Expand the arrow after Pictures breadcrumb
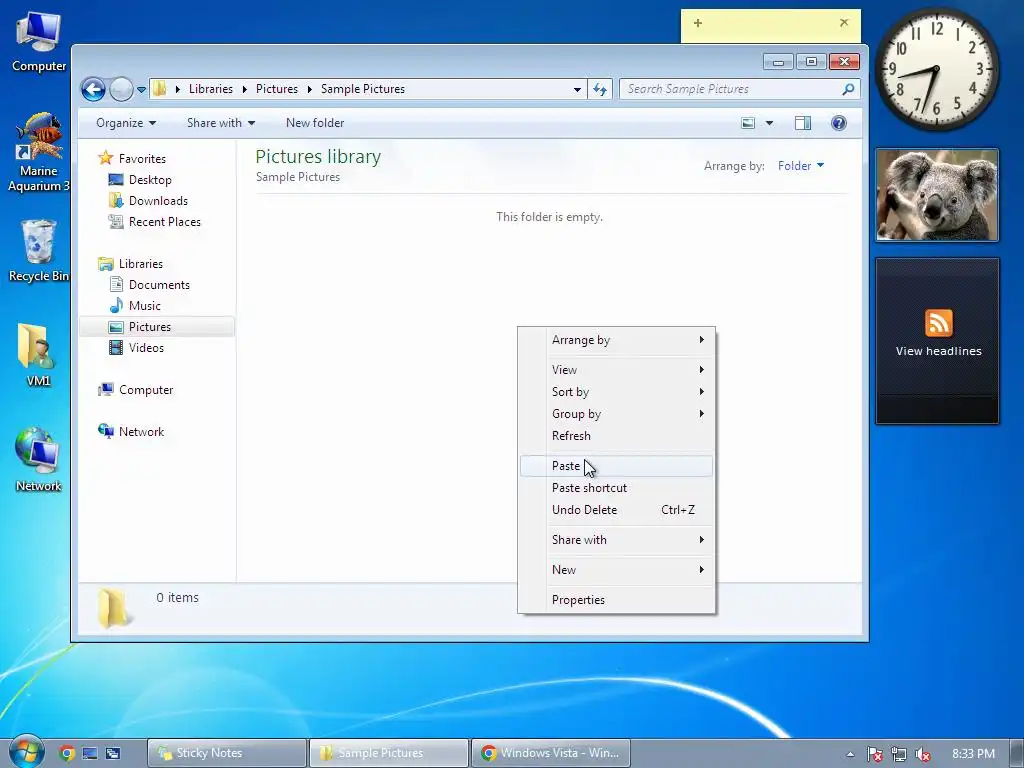The height and width of the screenshot is (768, 1024). [310, 89]
